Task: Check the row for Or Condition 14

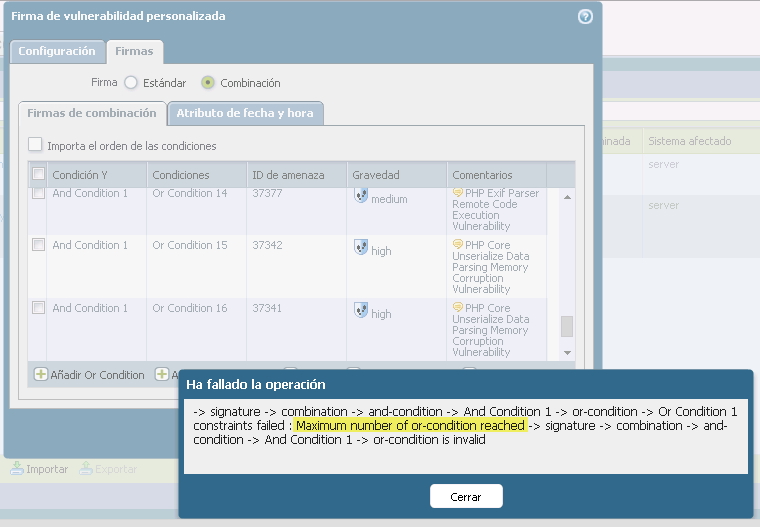Action: click(38, 193)
